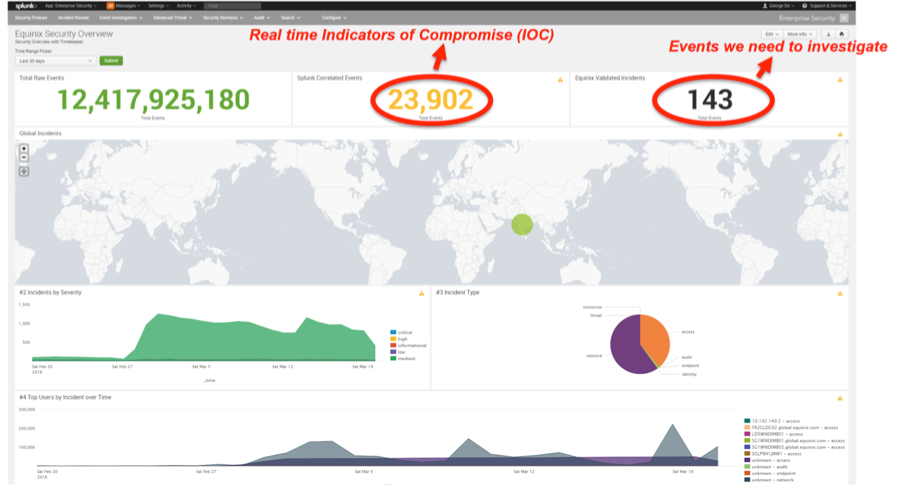The image size is (900, 485).
Task: Expand the Configure navigation menu
Action: (x=333, y=18)
